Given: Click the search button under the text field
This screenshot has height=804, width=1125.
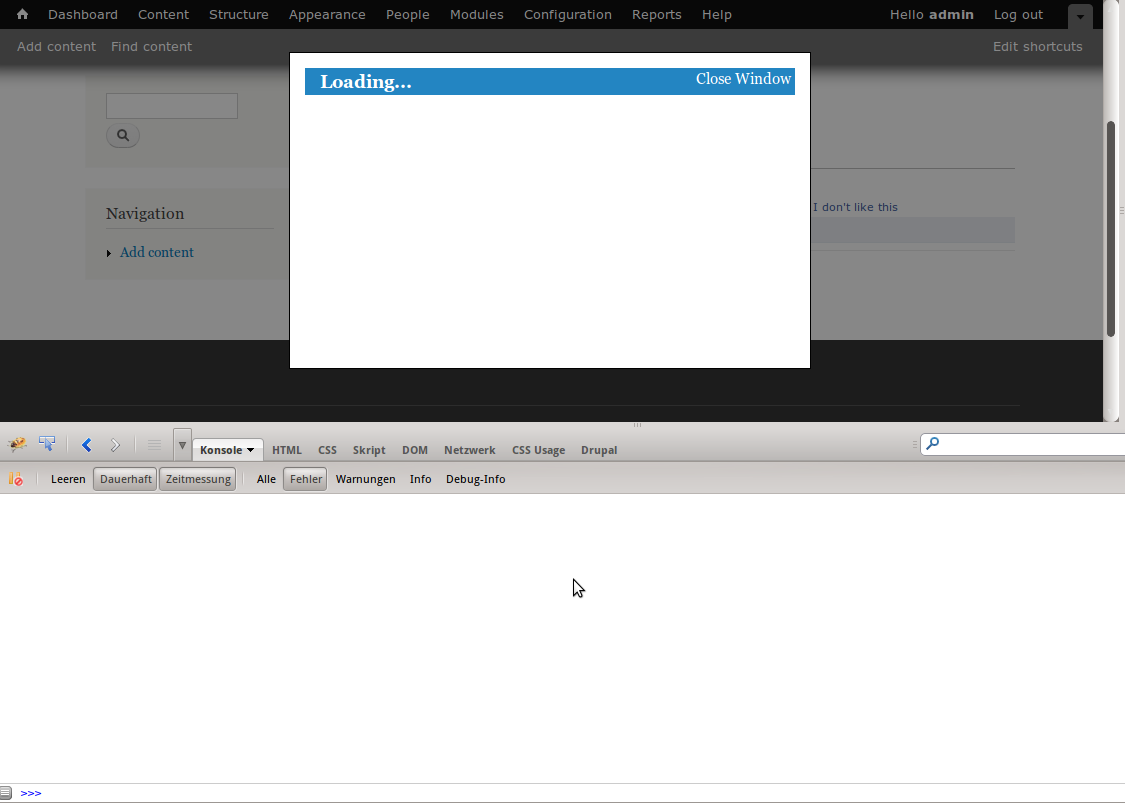Looking at the screenshot, I should [122, 135].
